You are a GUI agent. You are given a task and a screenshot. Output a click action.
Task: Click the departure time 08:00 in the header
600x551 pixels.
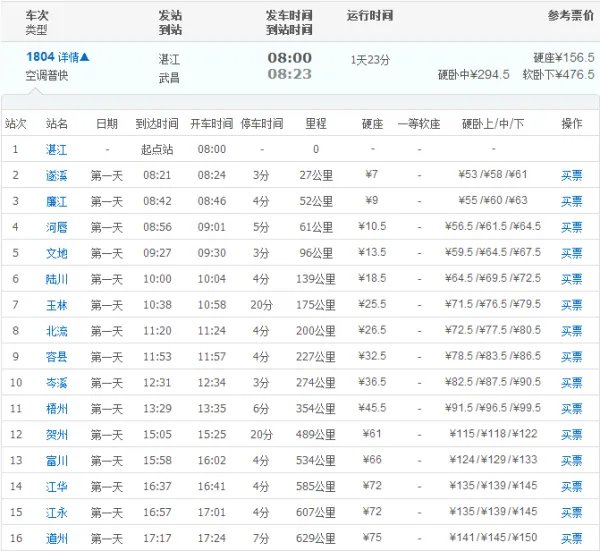click(x=290, y=58)
